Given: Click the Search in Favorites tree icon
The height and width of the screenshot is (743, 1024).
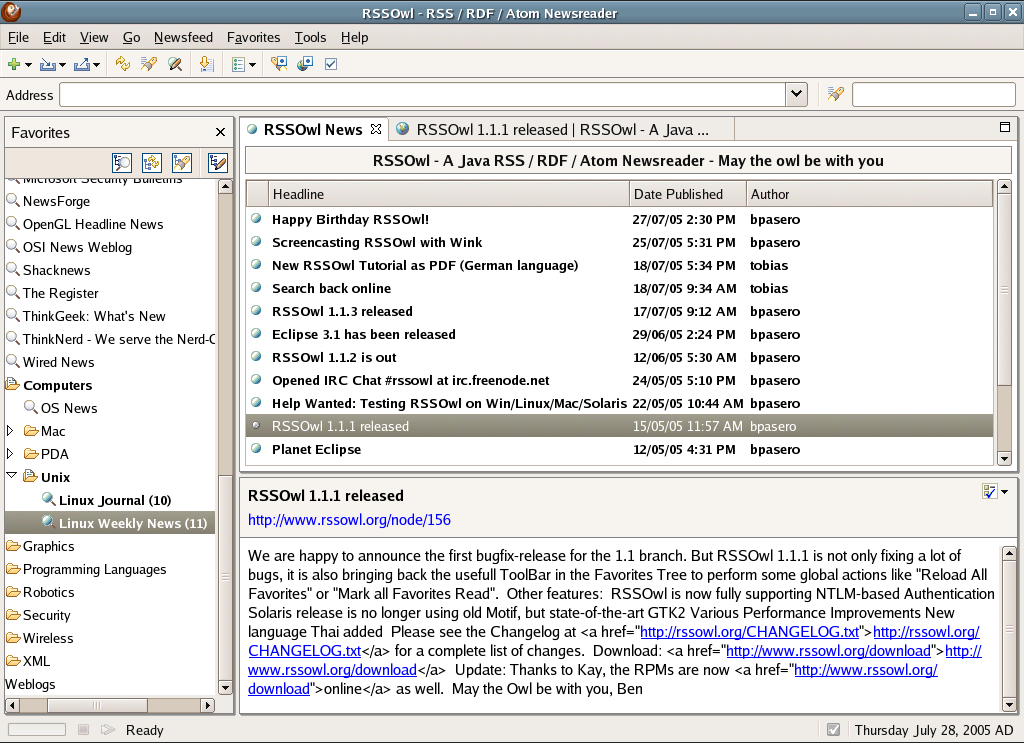Looking at the screenshot, I should coord(122,163).
